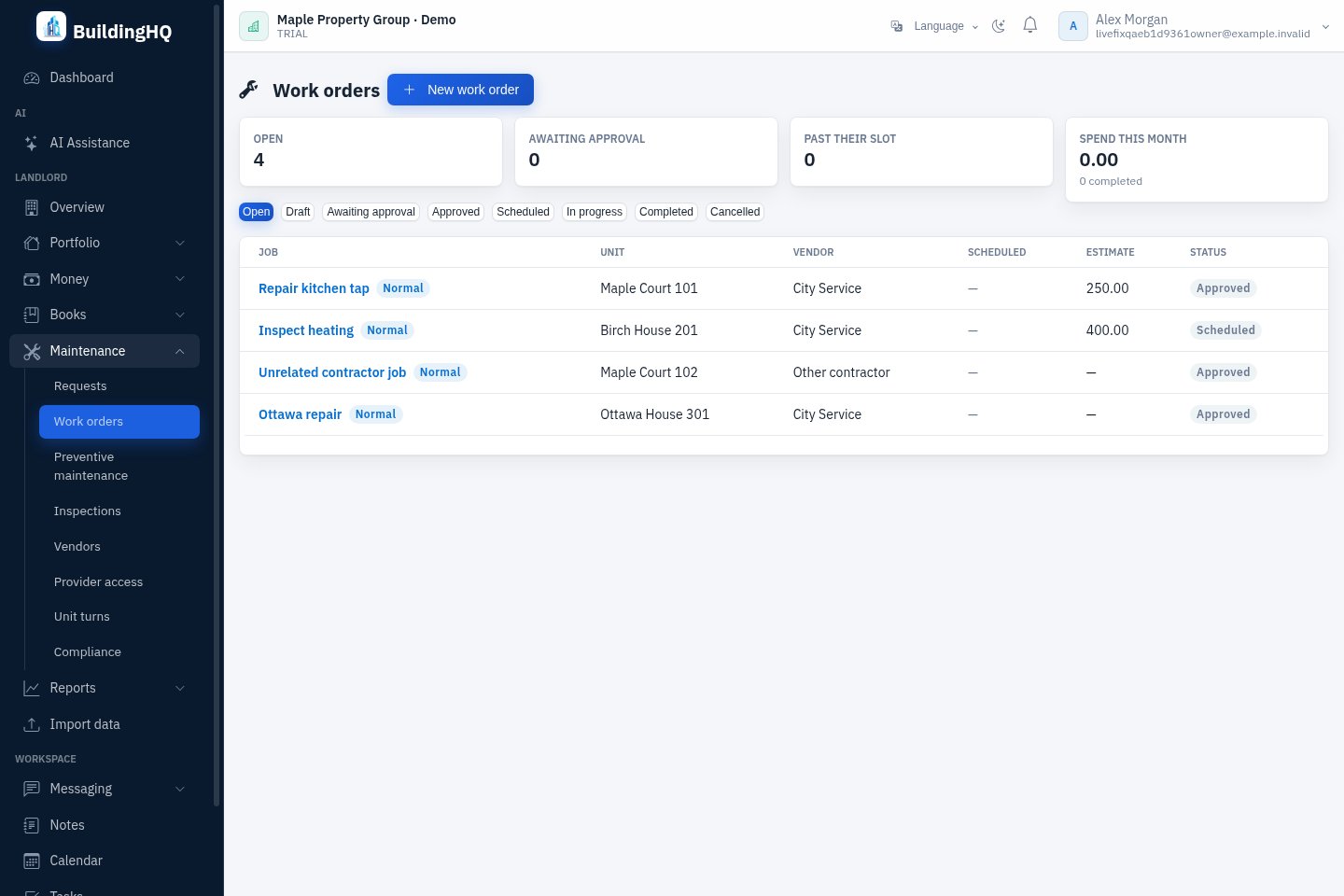Open the Unrelated contractor job link

[332, 372]
